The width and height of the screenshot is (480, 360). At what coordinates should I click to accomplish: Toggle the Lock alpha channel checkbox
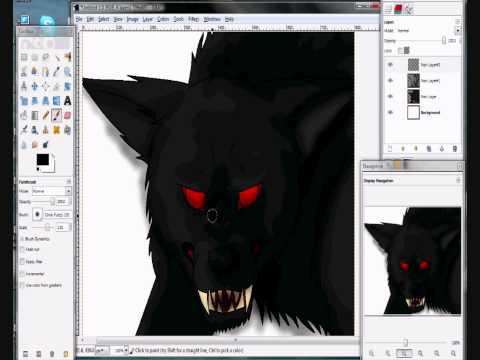(400, 51)
